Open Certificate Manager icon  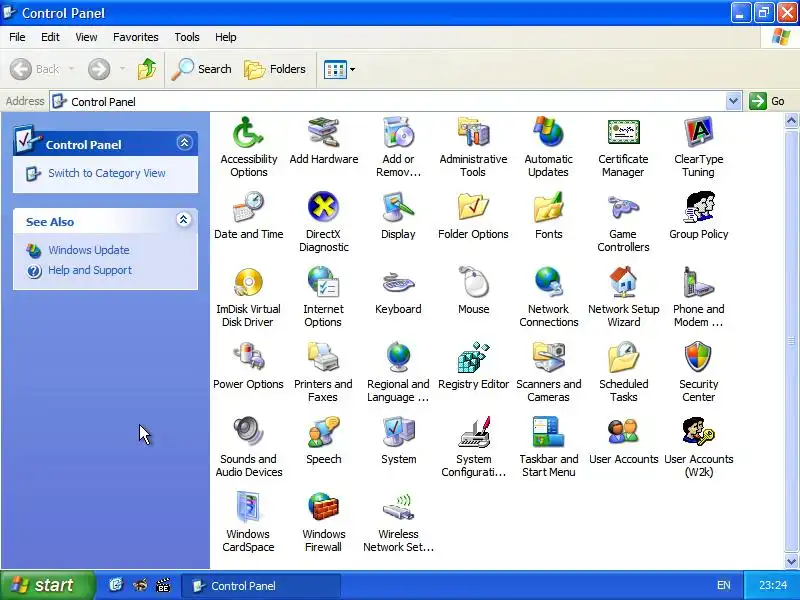(623, 133)
